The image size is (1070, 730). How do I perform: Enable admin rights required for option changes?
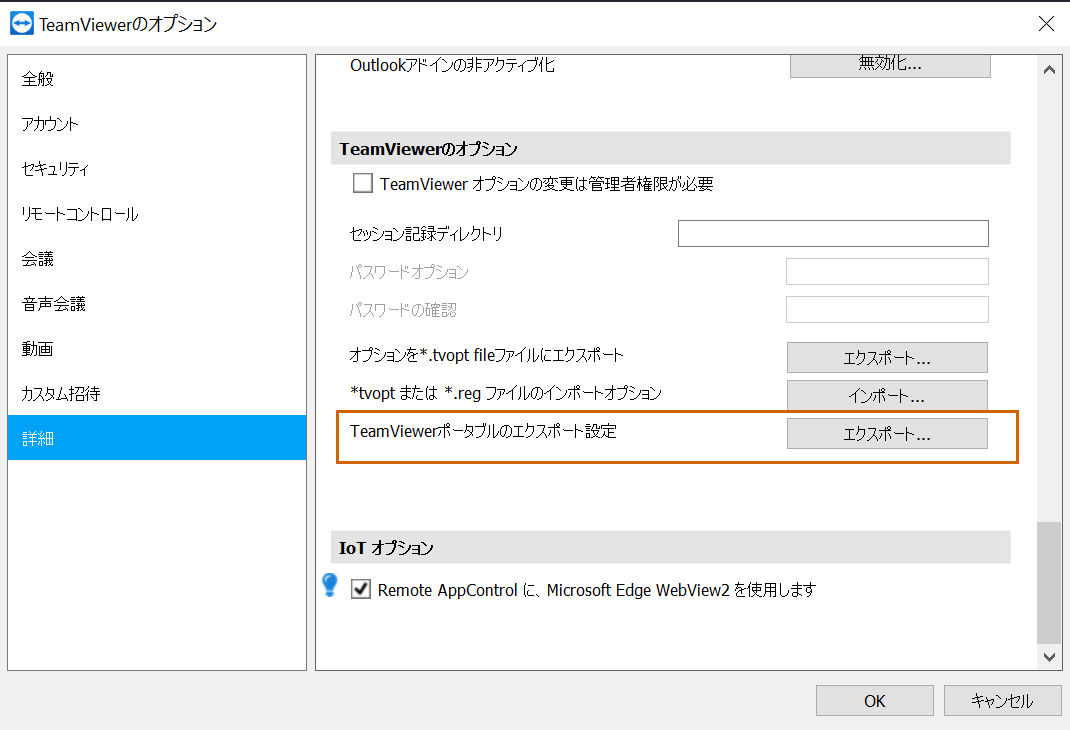(362, 183)
